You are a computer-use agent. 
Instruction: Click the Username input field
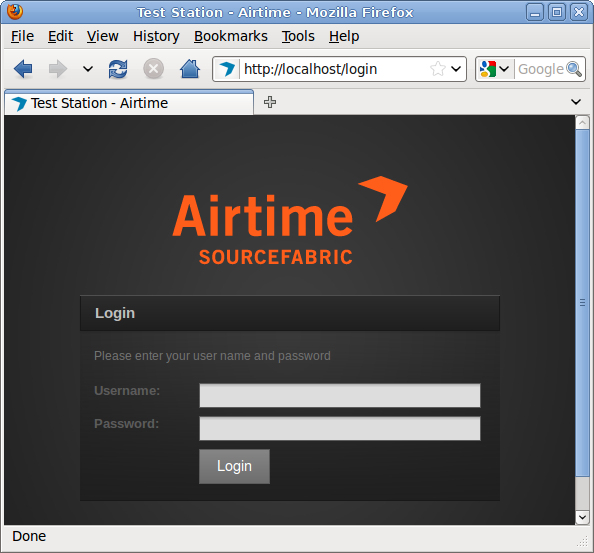point(340,395)
